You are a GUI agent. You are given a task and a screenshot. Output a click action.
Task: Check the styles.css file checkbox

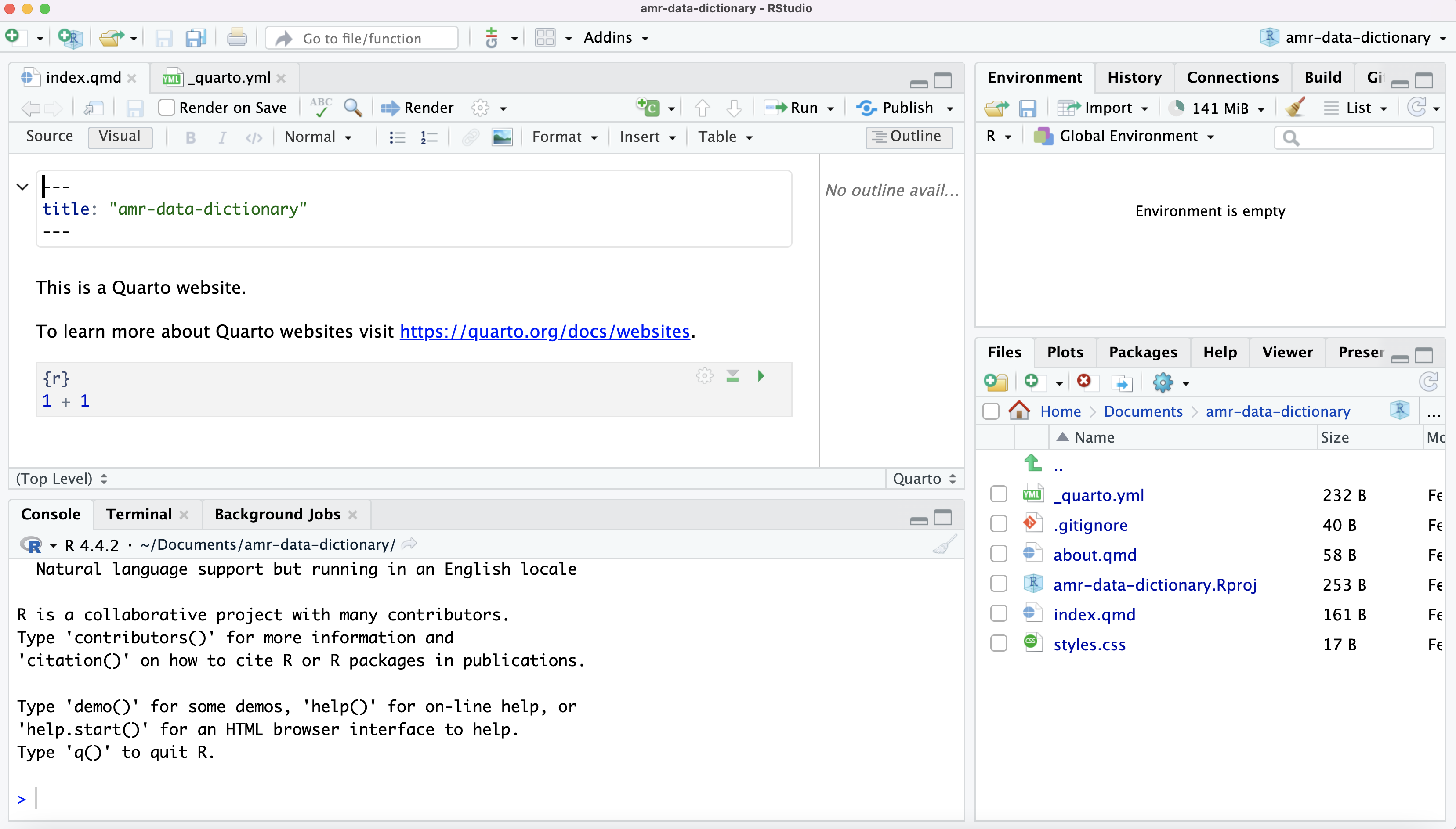[999, 643]
